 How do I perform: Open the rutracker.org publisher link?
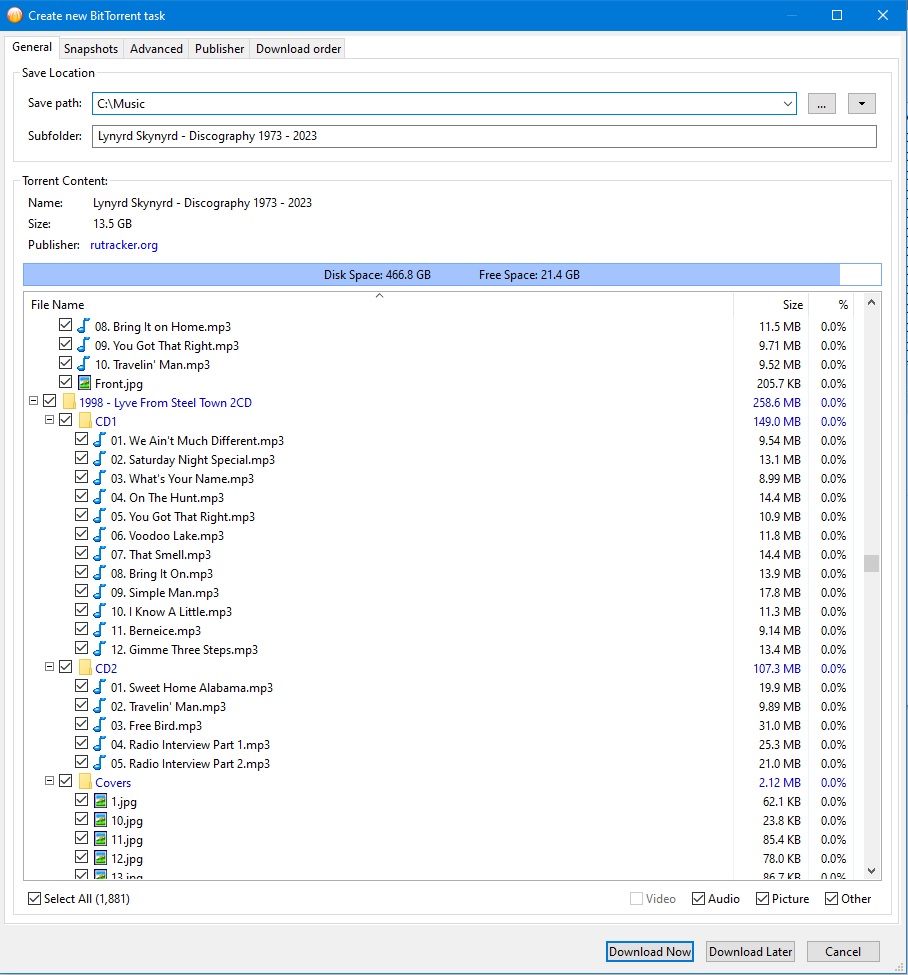point(124,245)
